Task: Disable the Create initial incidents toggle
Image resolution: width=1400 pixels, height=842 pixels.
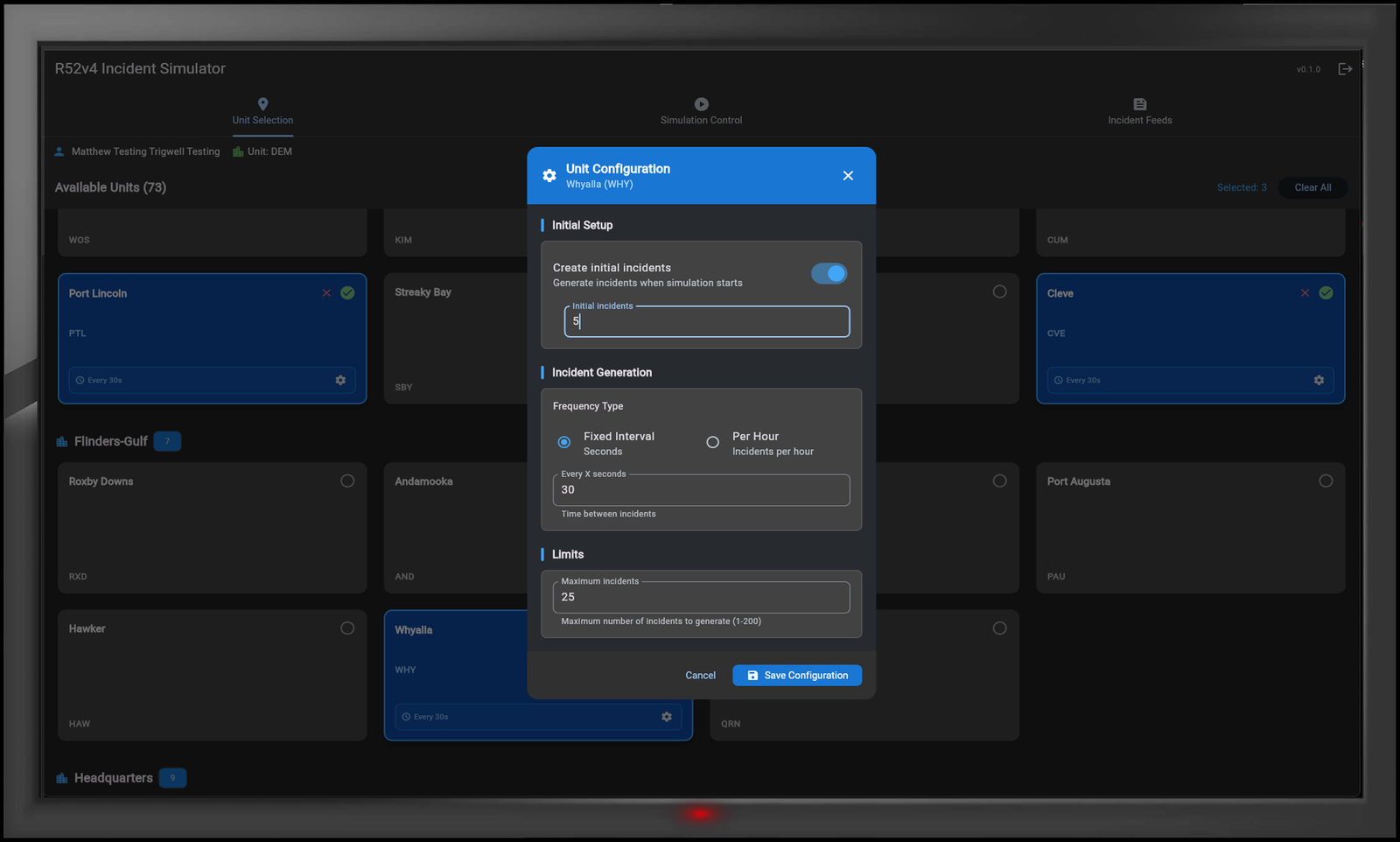Action: [829, 273]
